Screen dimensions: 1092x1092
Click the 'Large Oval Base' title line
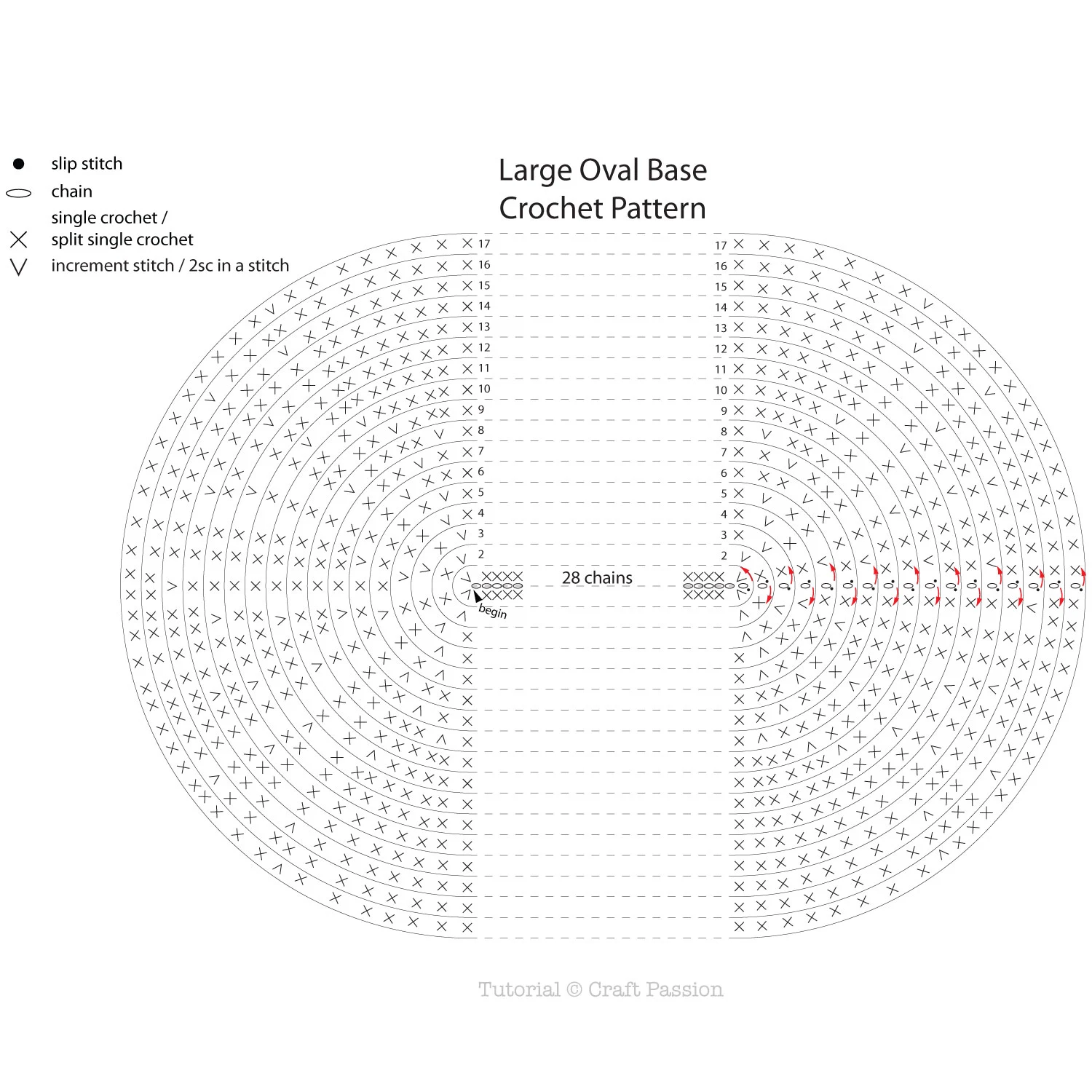[x=603, y=170]
